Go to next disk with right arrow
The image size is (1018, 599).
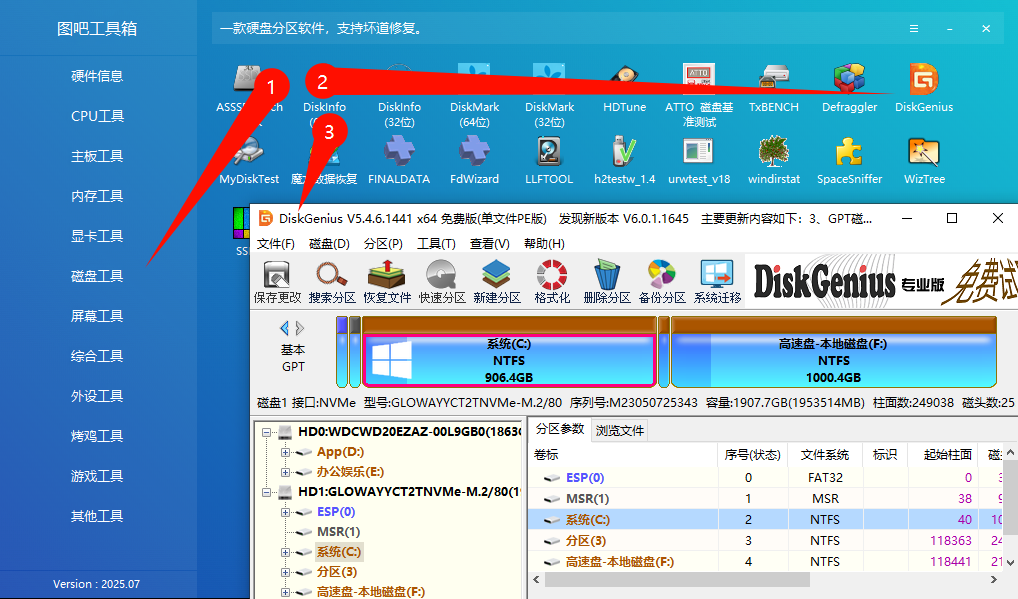point(299,328)
